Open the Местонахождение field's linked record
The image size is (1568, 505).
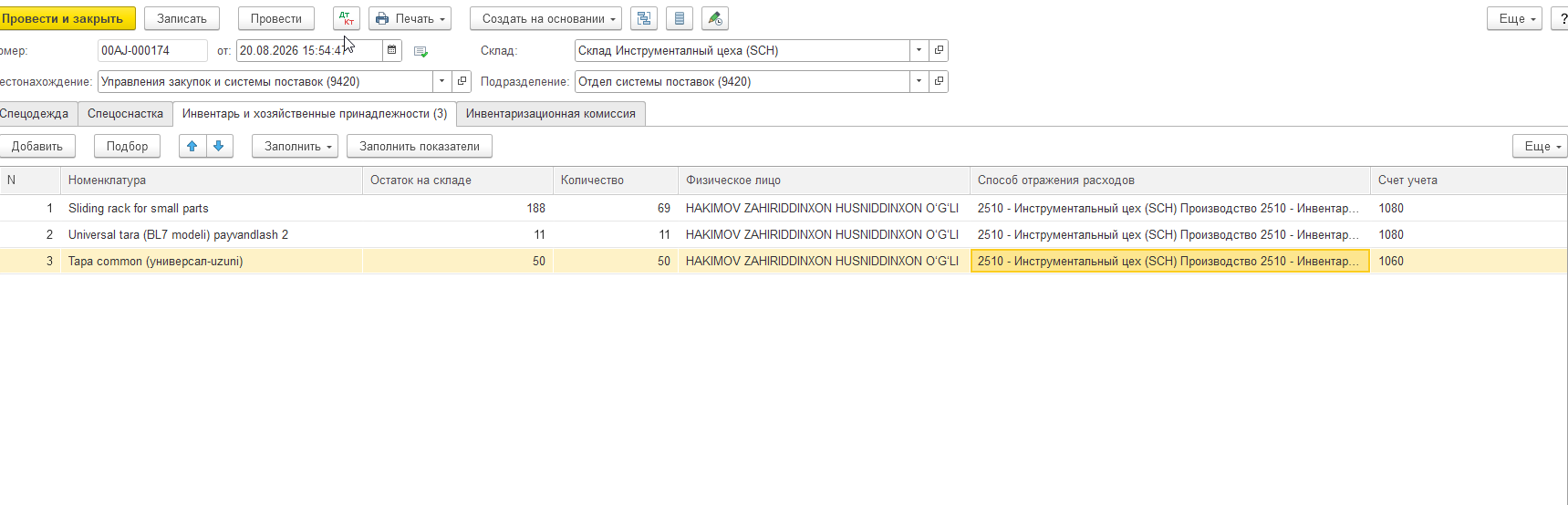(x=462, y=81)
